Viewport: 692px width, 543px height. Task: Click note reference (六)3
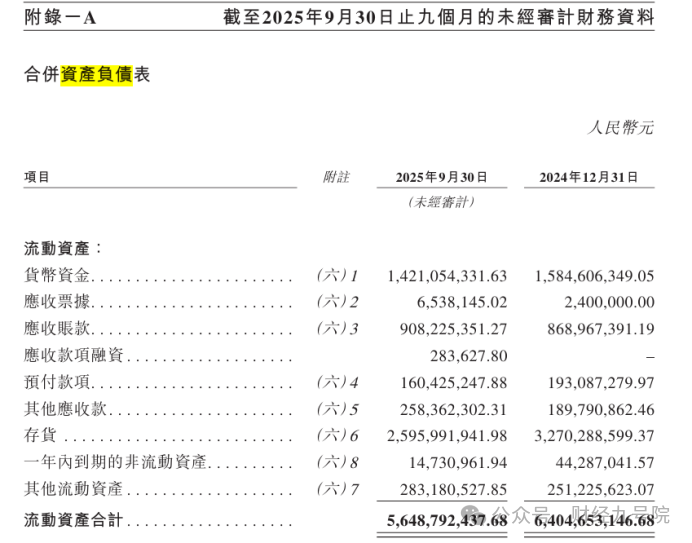click(338, 329)
